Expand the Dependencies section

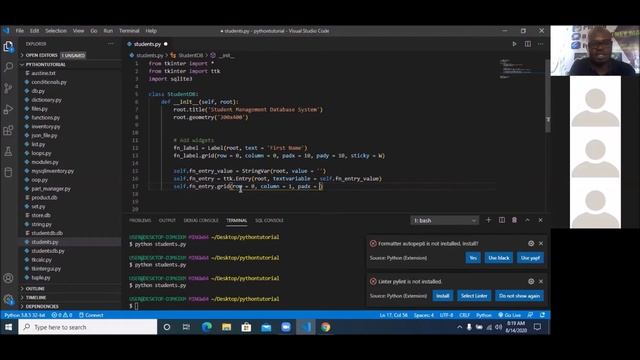tap(71, 307)
